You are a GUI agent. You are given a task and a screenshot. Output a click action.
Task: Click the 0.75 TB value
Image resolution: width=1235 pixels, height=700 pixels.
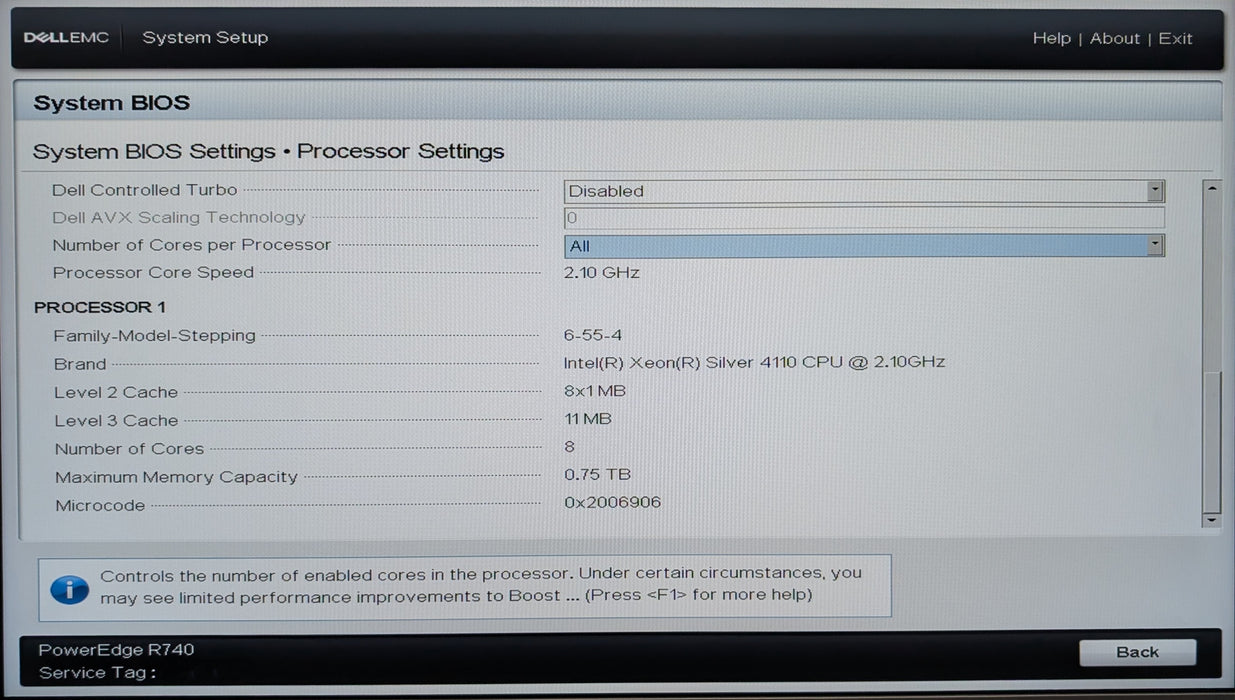[x=597, y=474]
